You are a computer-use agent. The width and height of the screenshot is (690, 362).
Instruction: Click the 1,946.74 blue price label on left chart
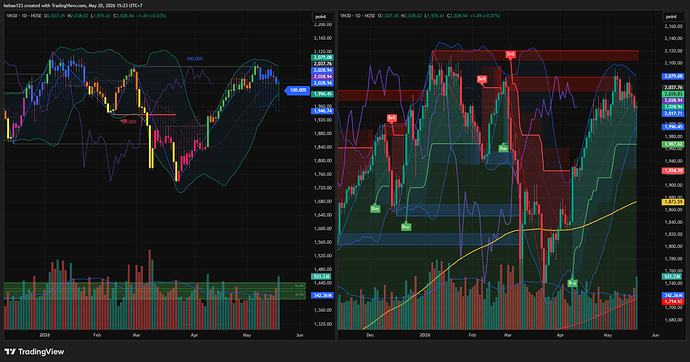(323, 111)
